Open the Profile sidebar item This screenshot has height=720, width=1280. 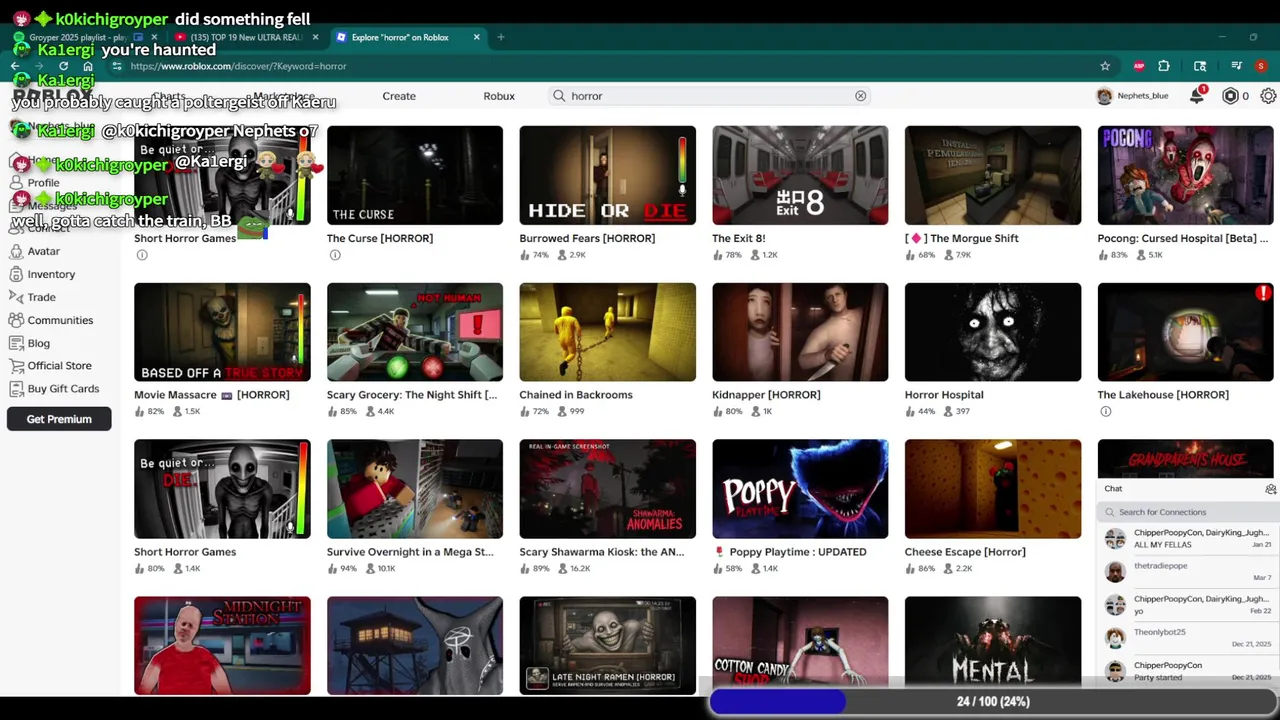pos(43,183)
